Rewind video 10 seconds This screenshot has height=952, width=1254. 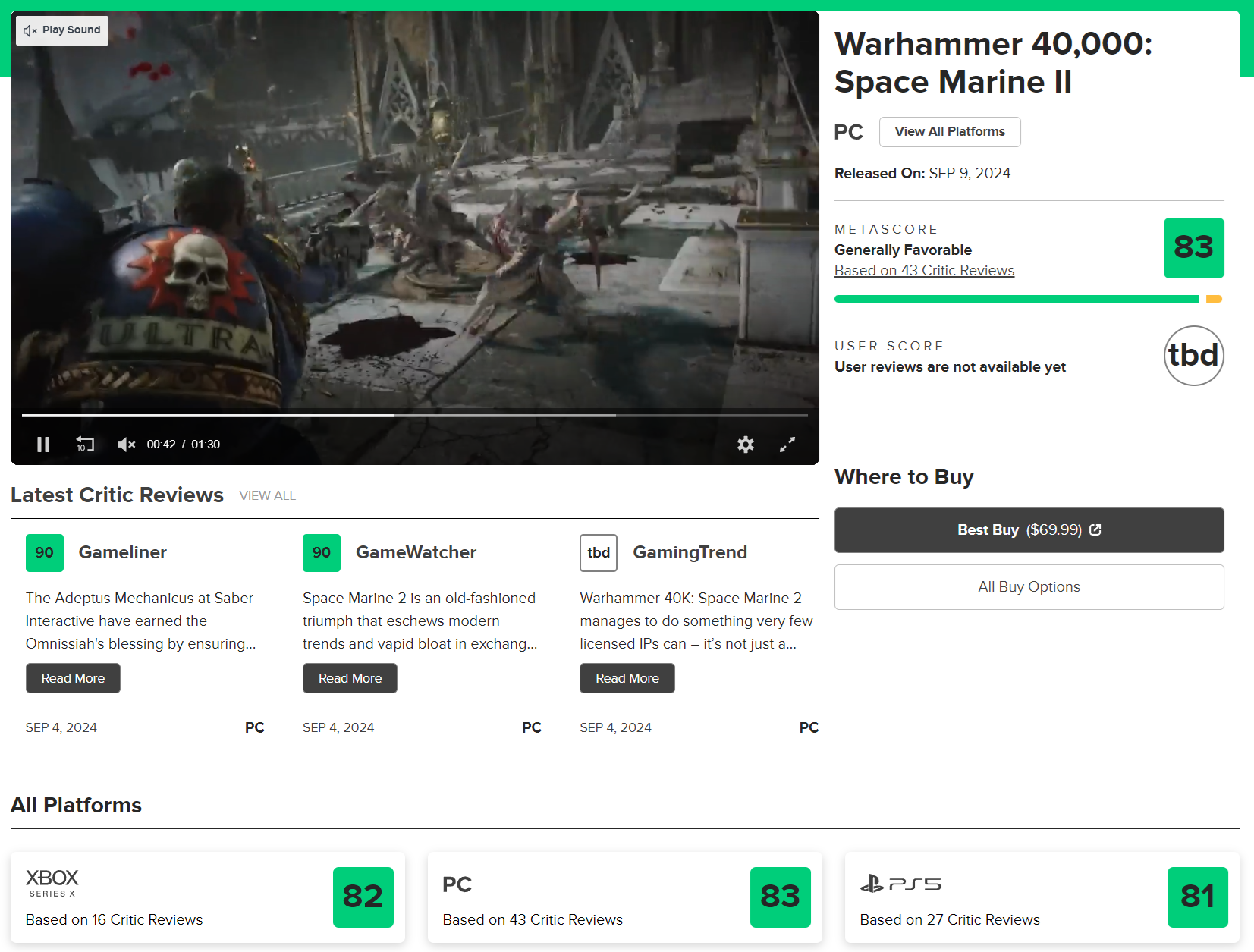point(85,445)
